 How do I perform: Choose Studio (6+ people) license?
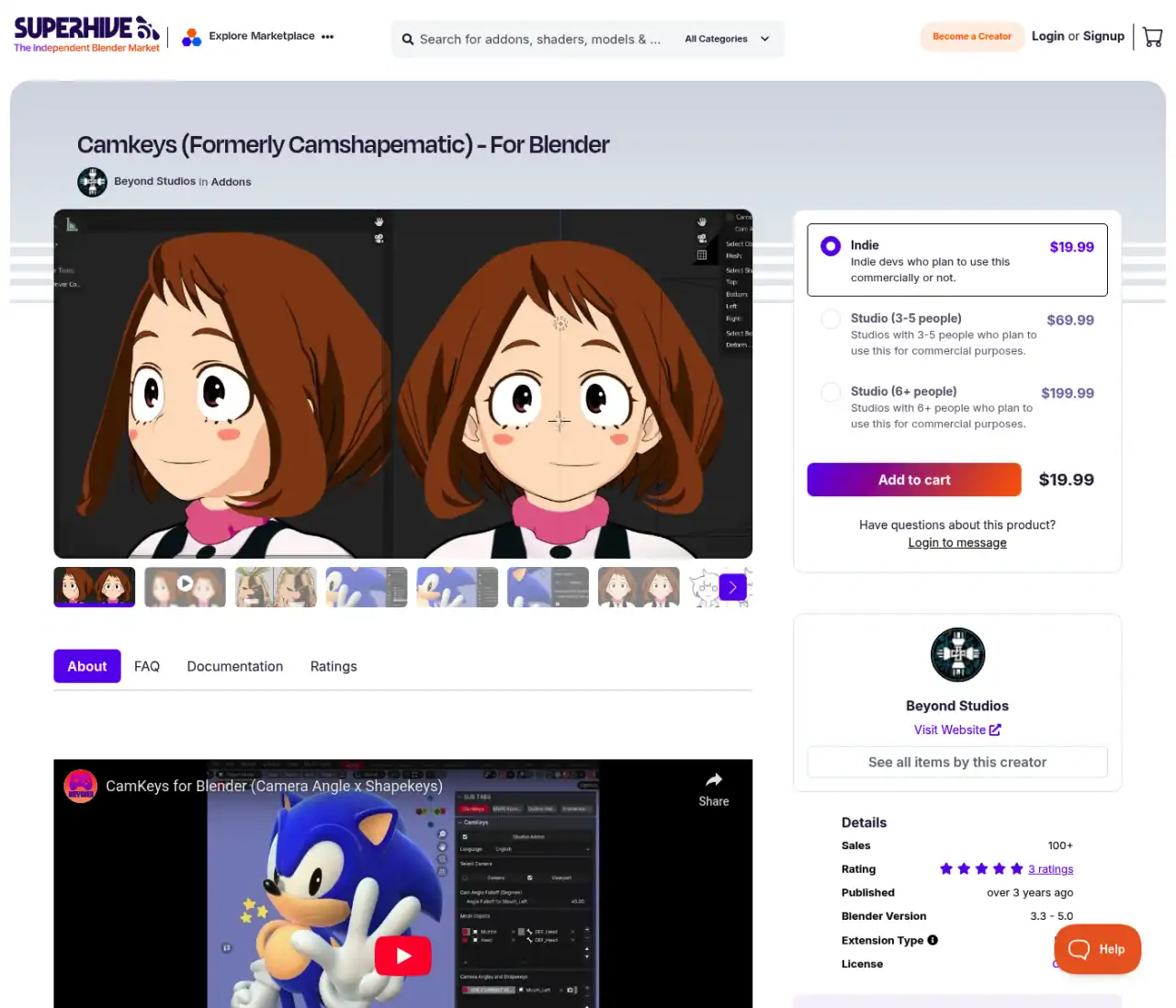tap(831, 392)
